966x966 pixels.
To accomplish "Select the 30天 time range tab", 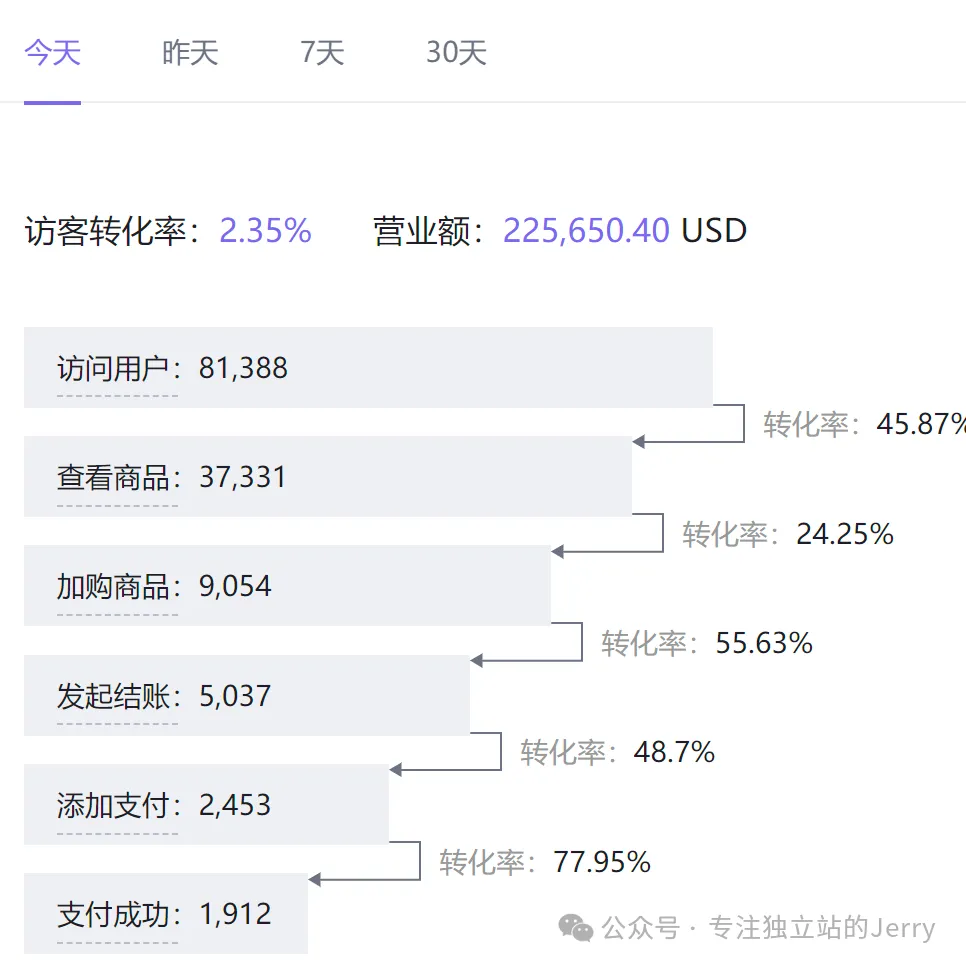I will click(455, 52).
